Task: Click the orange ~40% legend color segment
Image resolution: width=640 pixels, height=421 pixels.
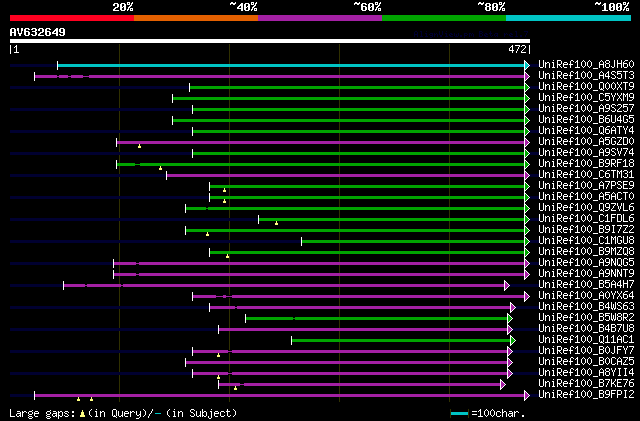Action: [x=196, y=18]
